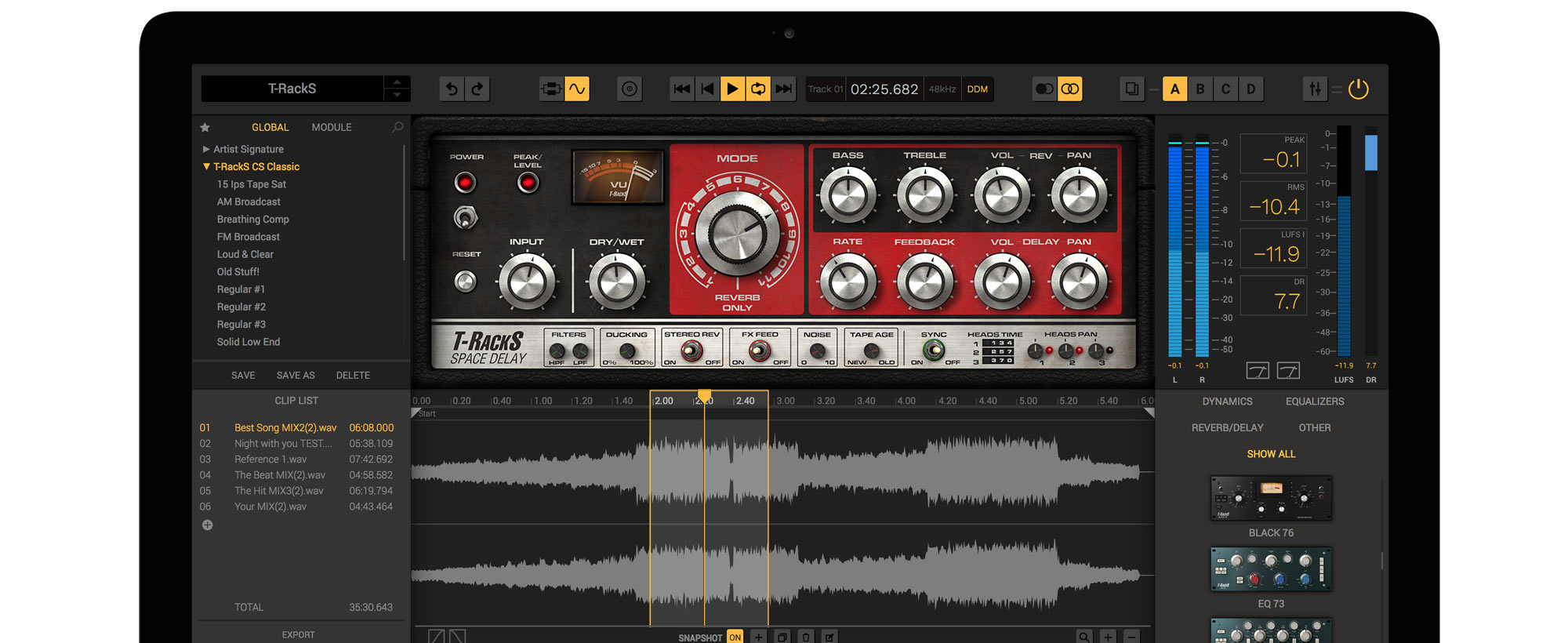Image resolution: width=1568 pixels, height=643 pixels.
Task: Flip the FX Feed on/off switch
Action: [x=759, y=351]
